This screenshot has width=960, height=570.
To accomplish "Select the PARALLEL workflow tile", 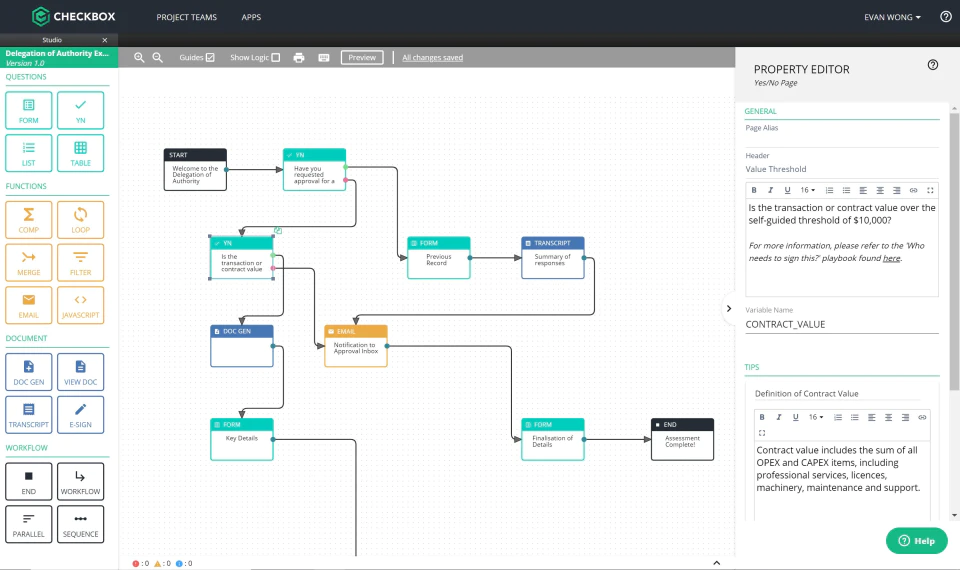I will pyautogui.click(x=28, y=524).
